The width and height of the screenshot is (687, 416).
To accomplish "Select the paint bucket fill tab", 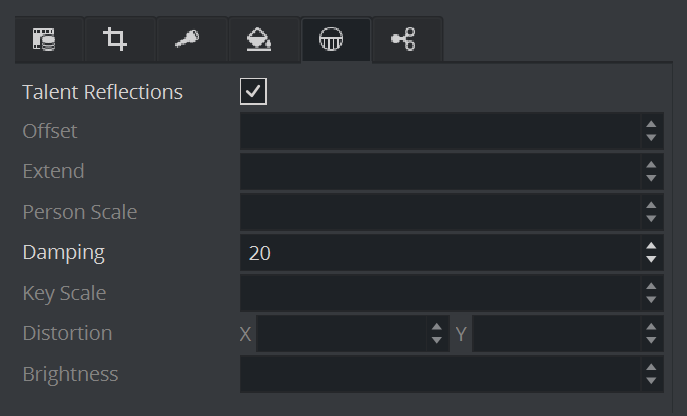I will [260, 40].
